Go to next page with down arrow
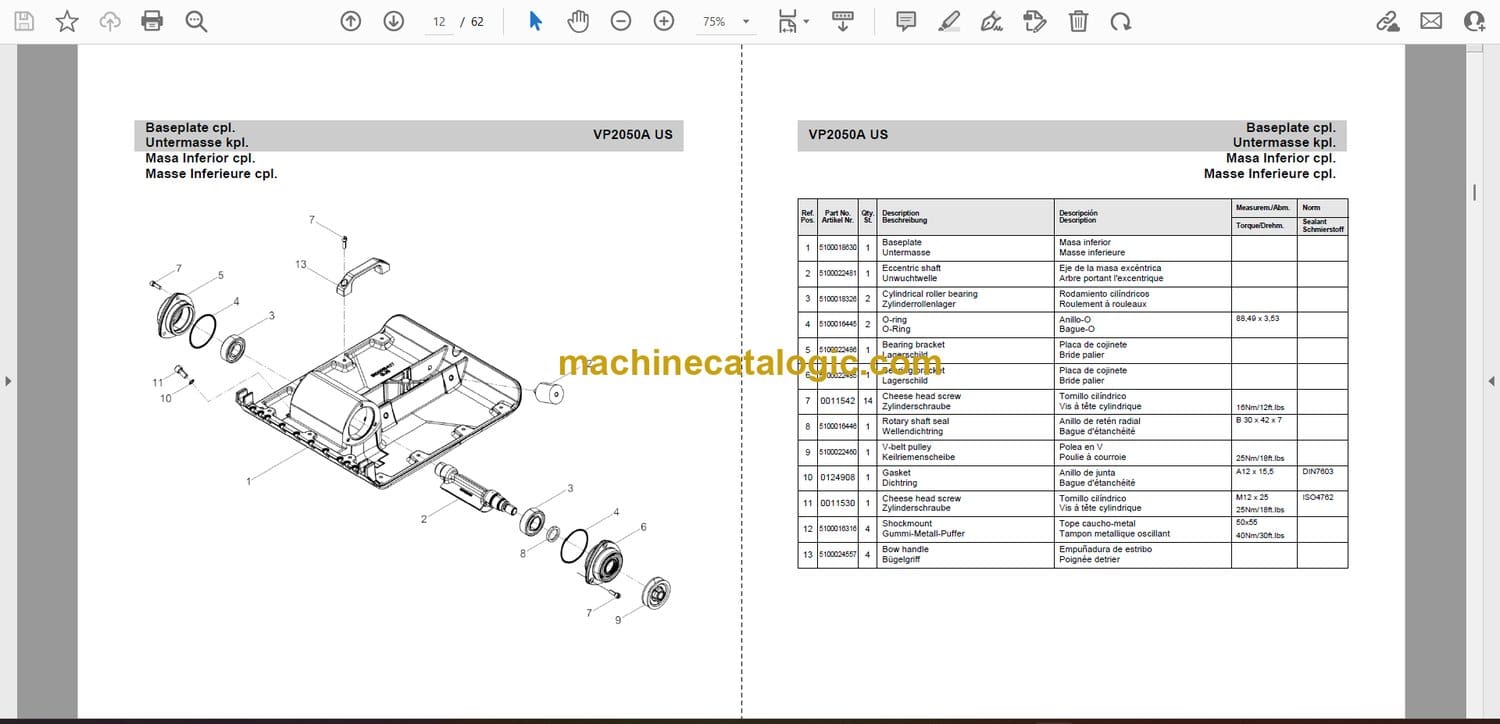1500x724 pixels. (x=393, y=21)
